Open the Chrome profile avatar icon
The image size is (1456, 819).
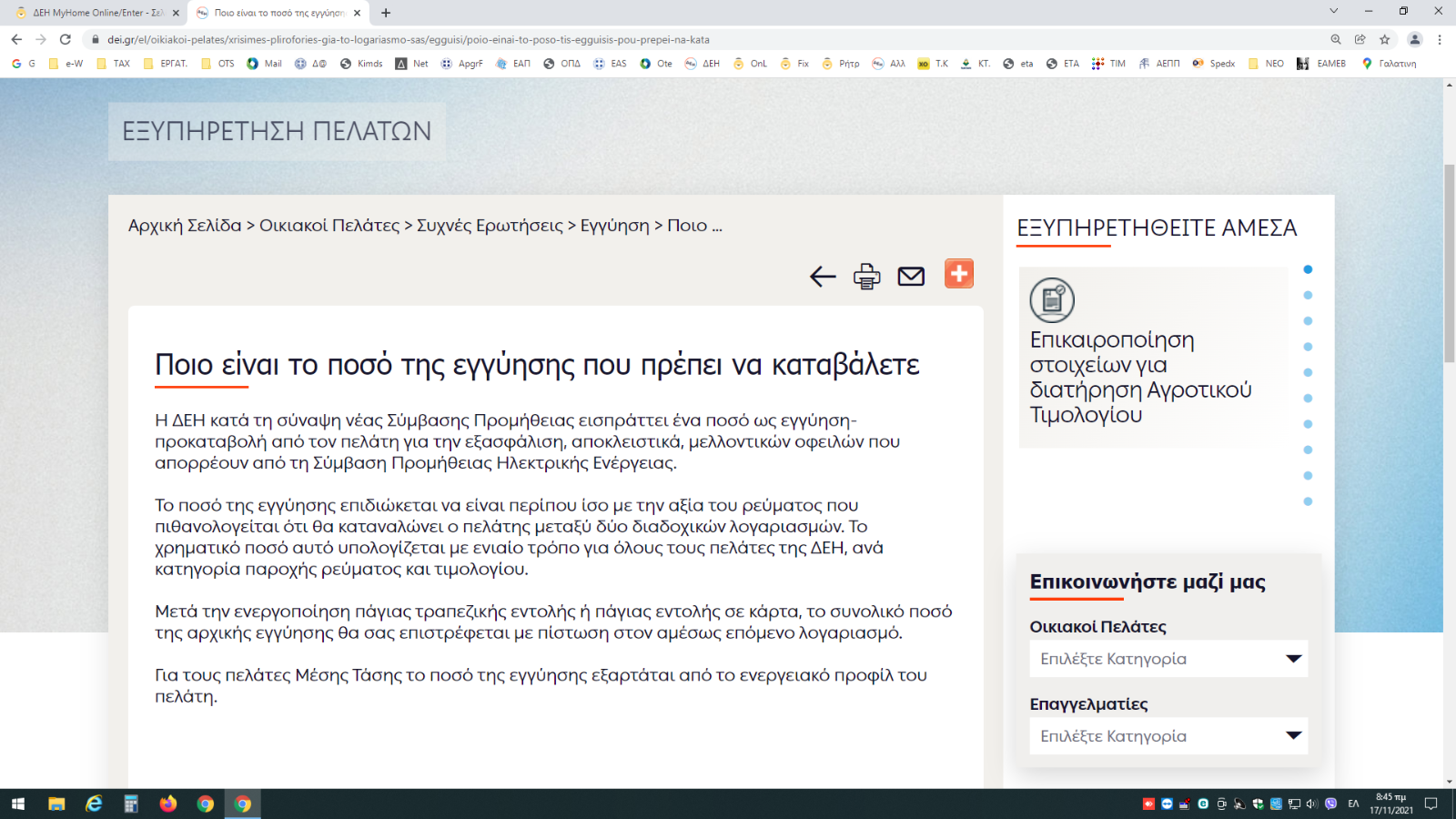pos(1414,39)
